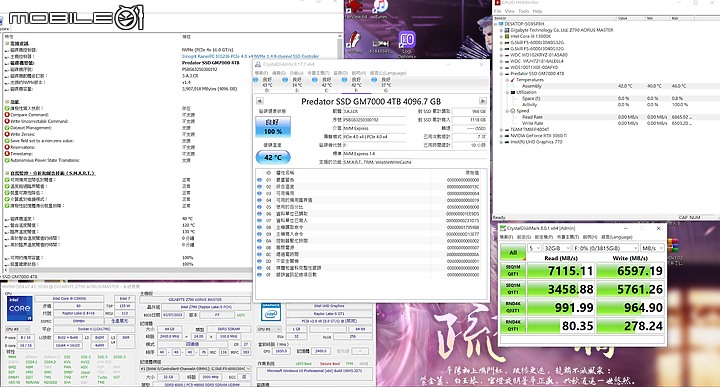Collapse the Utilization node in HWMonitor
Screen dimensions: 720x387
[x=507, y=92]
